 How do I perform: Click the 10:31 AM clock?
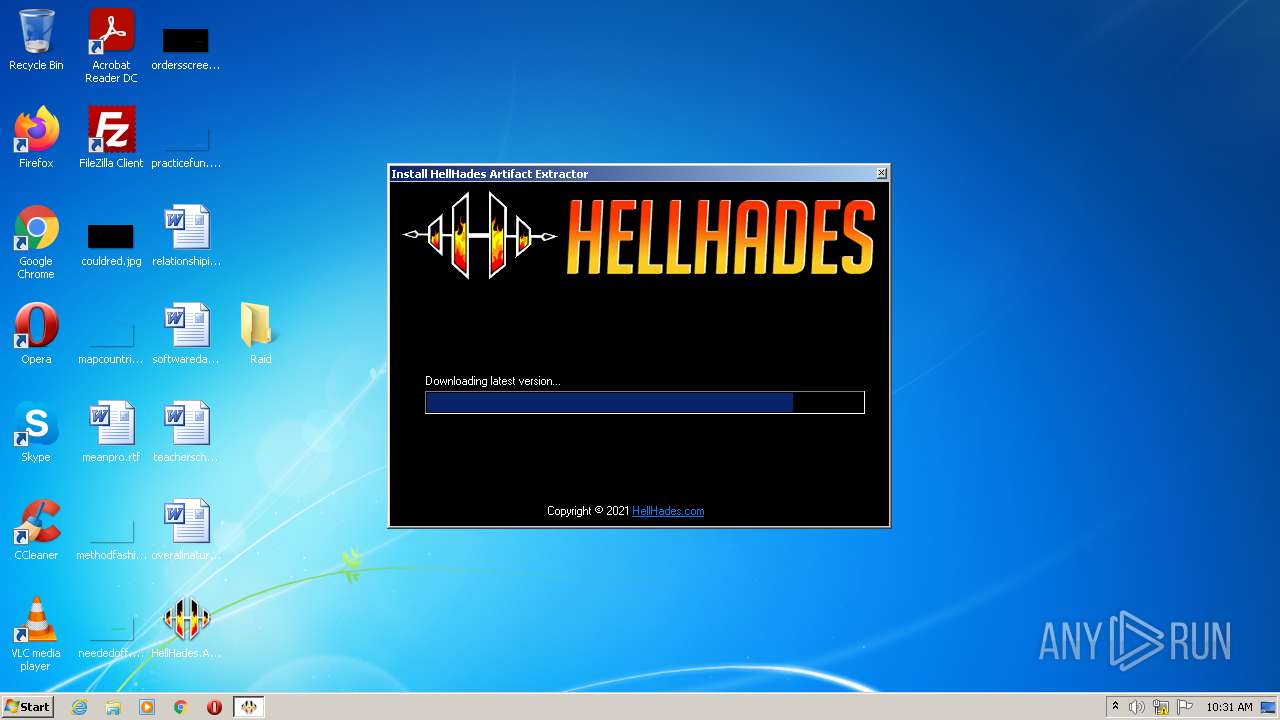pyautogui.click(x=1229, y=707)
